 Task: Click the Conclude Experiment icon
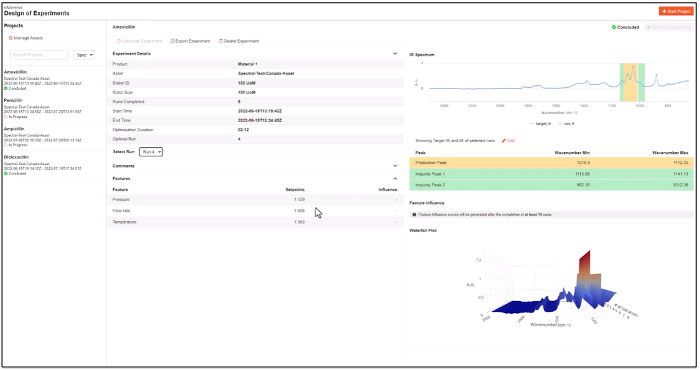pyautogui.click(x=119, y=41)
